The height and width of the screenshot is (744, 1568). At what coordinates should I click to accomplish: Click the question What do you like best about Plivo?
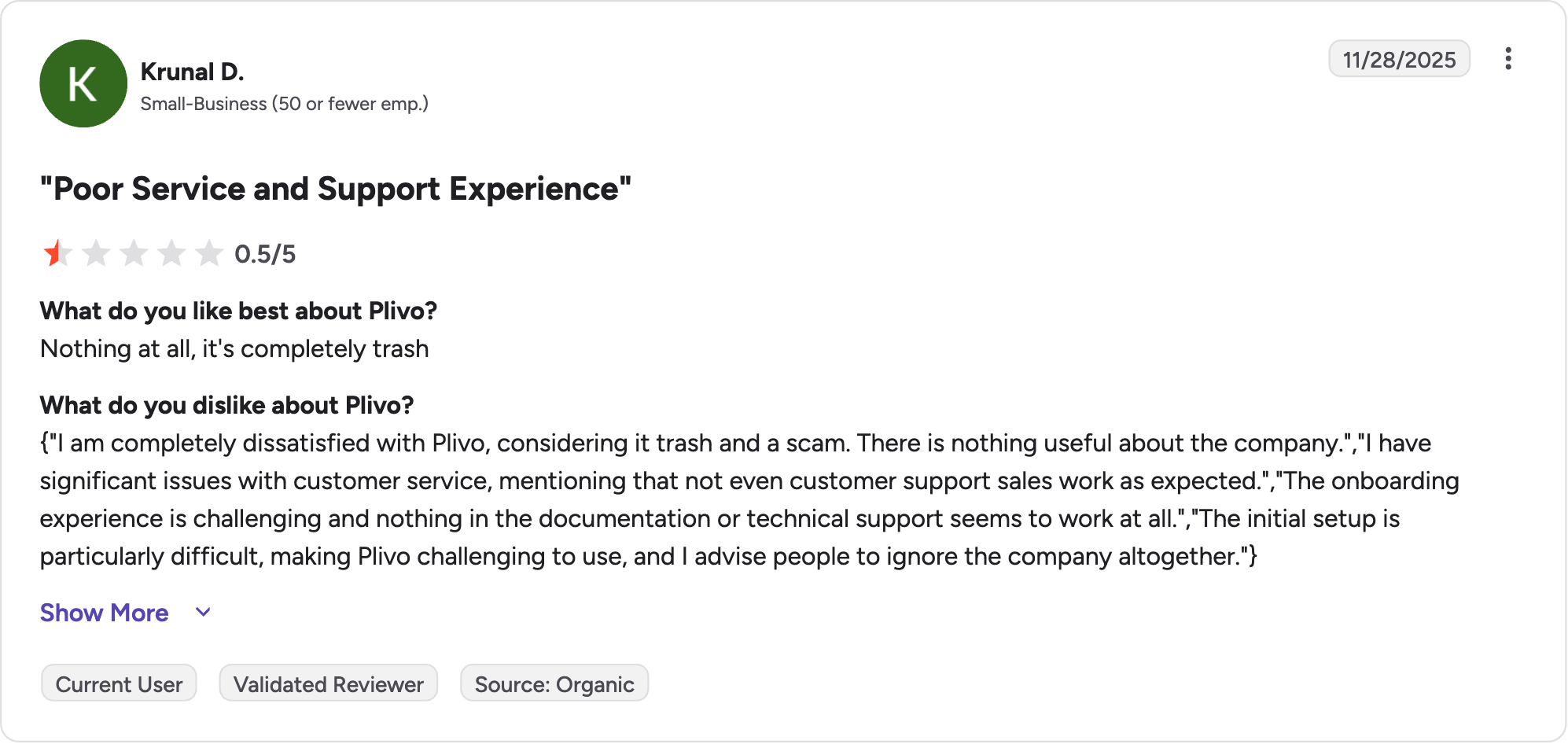click(238, 311)
